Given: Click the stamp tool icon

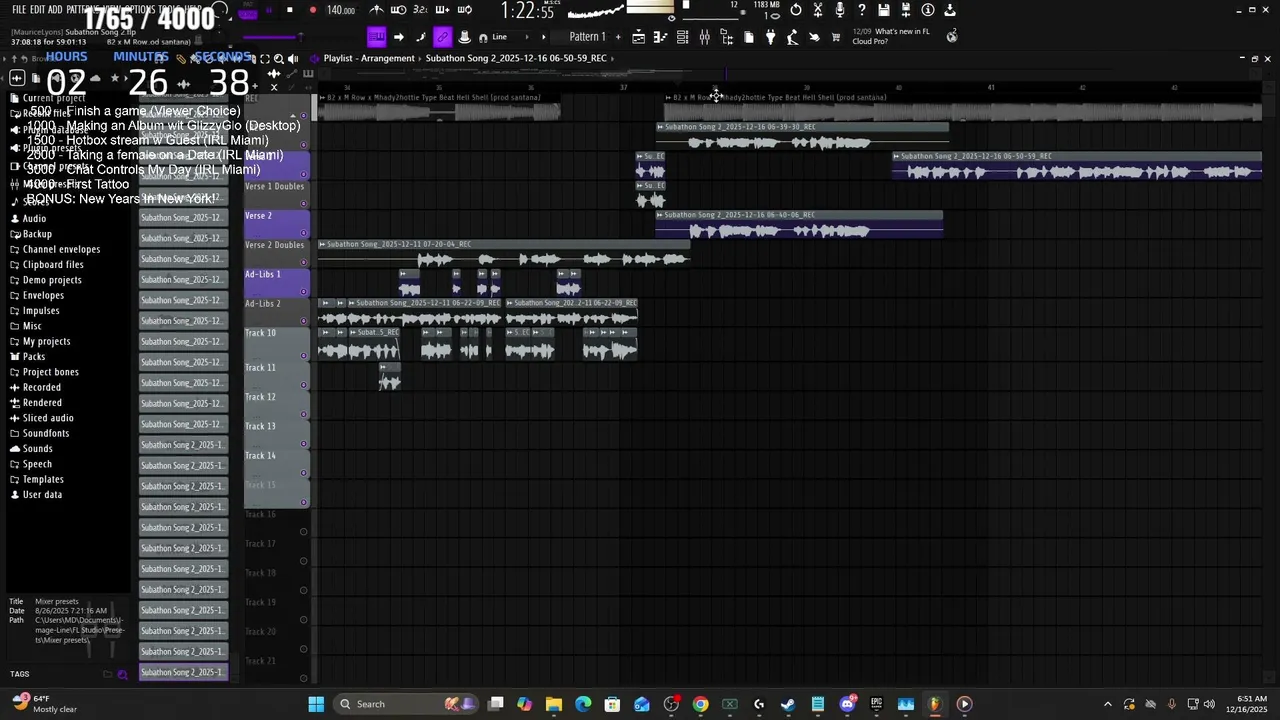Looking at the screenshot, I should tap(464, 37).
